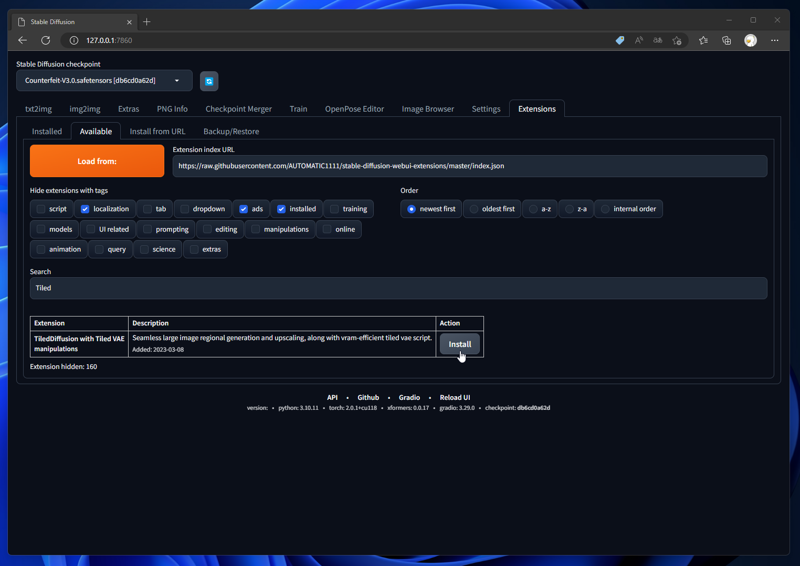
Task: Close the Stable Diffusion browser tab
Action: click(x=129, y=22)
